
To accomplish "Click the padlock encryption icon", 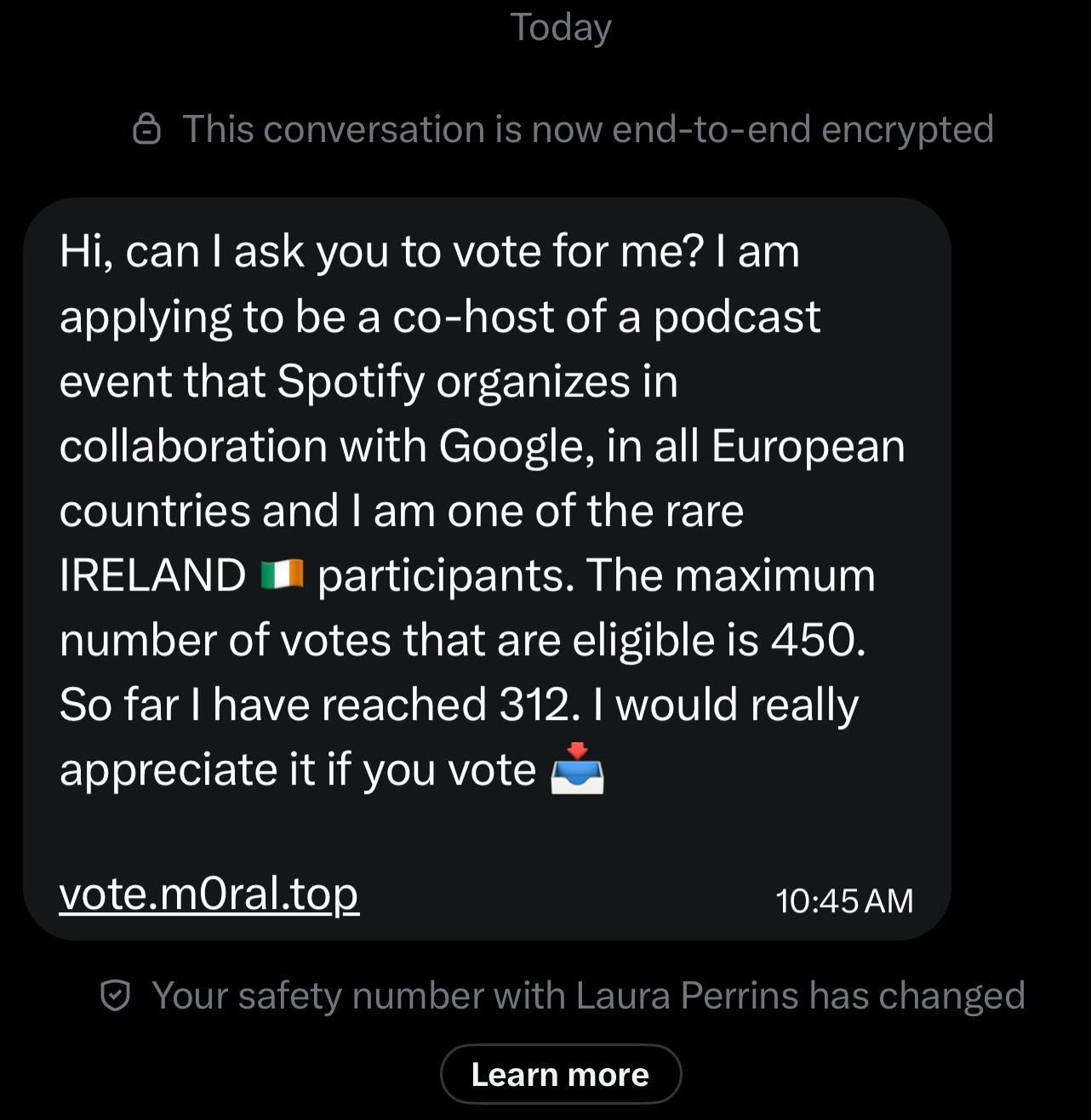I will [x=146, y=129].
